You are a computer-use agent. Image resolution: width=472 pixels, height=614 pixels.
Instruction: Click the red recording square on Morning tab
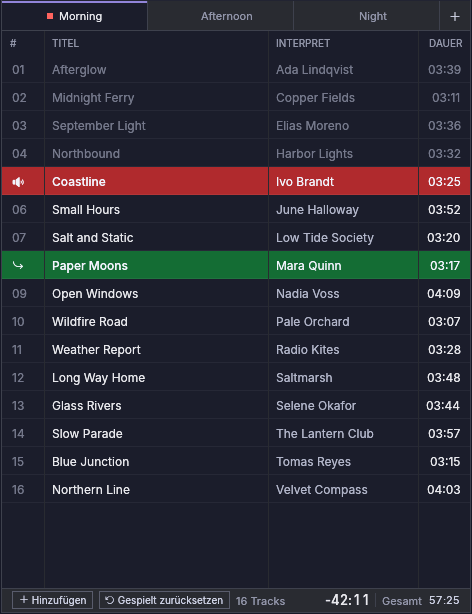click(x=50, y=16)
